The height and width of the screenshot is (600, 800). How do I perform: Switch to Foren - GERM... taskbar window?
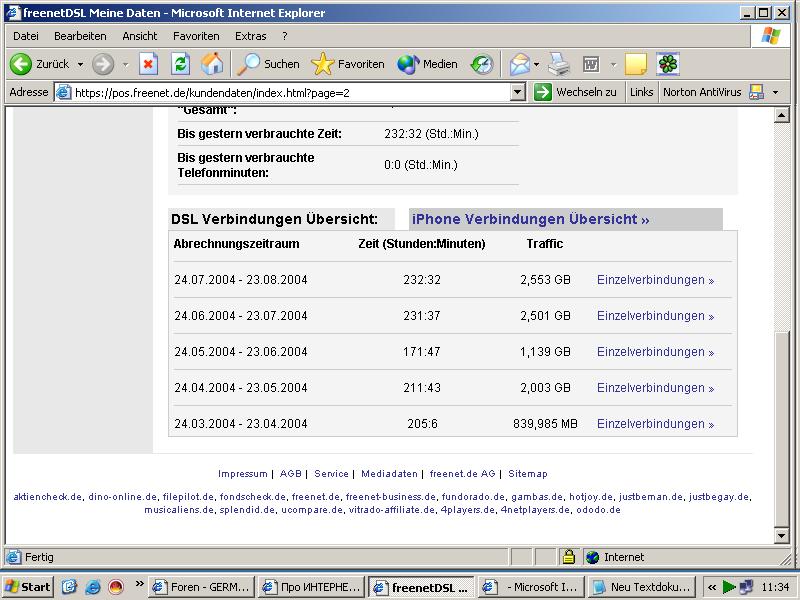(x=202, y=587)
